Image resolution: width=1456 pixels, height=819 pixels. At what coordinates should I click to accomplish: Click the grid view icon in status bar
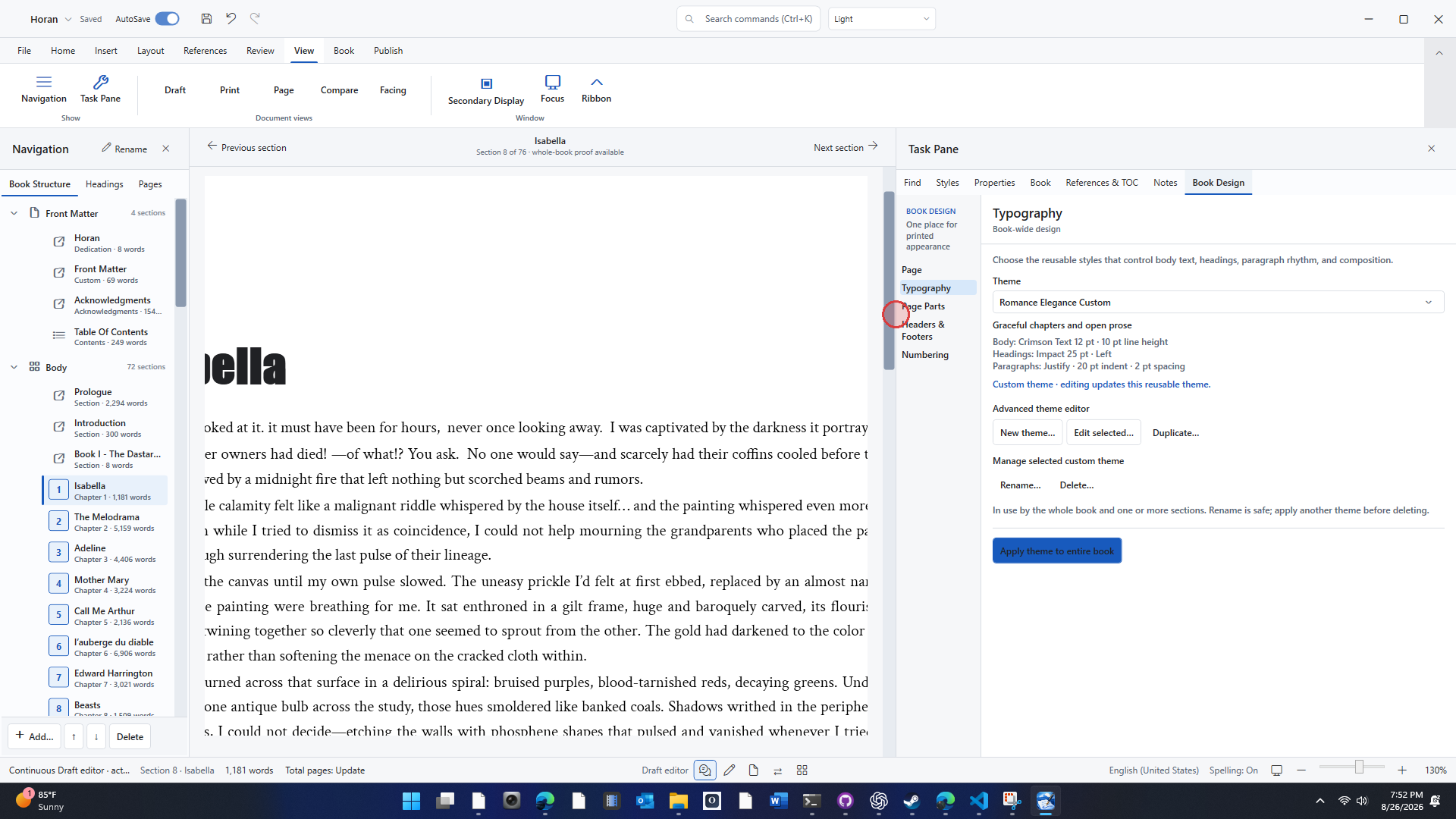802,770
